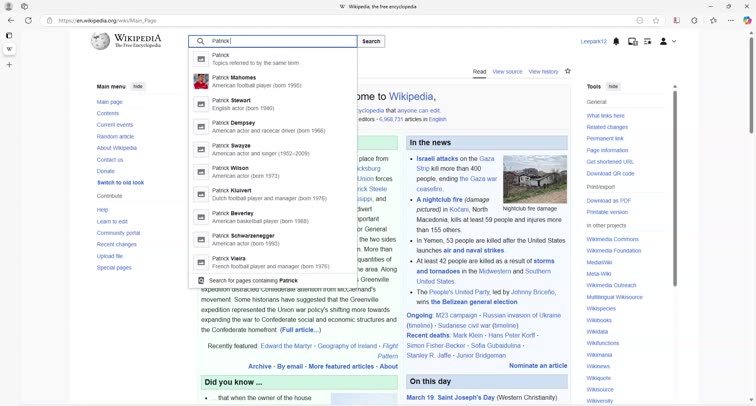Choose Patrick Kluivert suggestion
The image size is (756, 406).
tap(273, 194)
